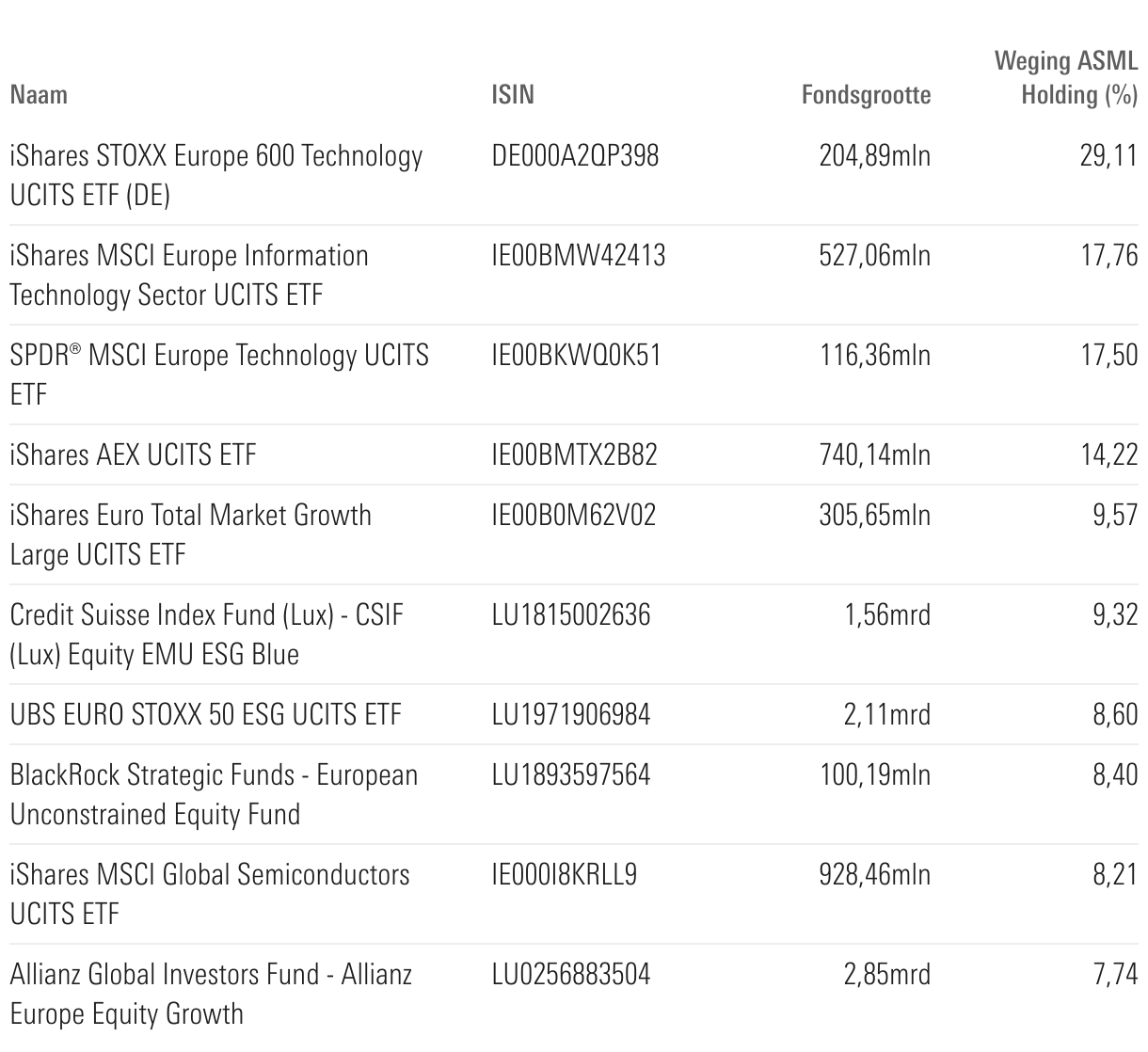Open UBS EURO STOXX 50 ESG ETF
Image resolution: width=1148 pixels, height=1052 pixels.
[x=205, y=715]
